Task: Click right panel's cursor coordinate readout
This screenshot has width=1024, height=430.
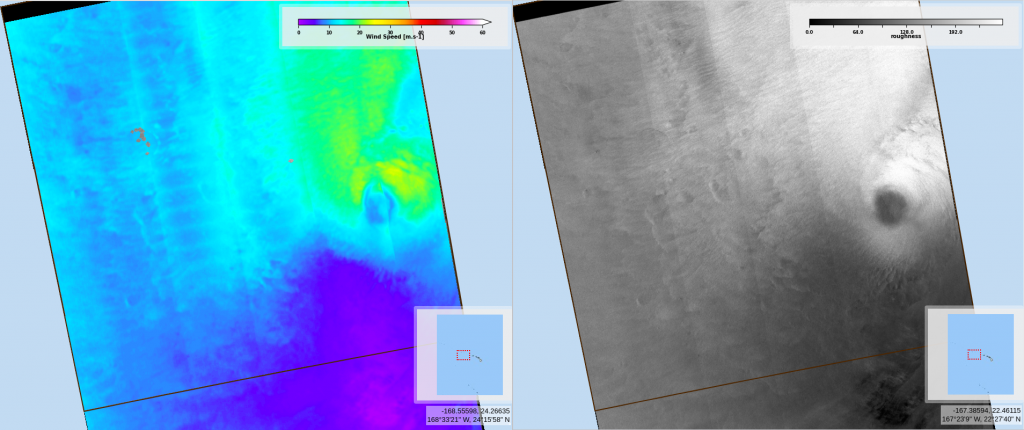Action: (x=980, y=415)
